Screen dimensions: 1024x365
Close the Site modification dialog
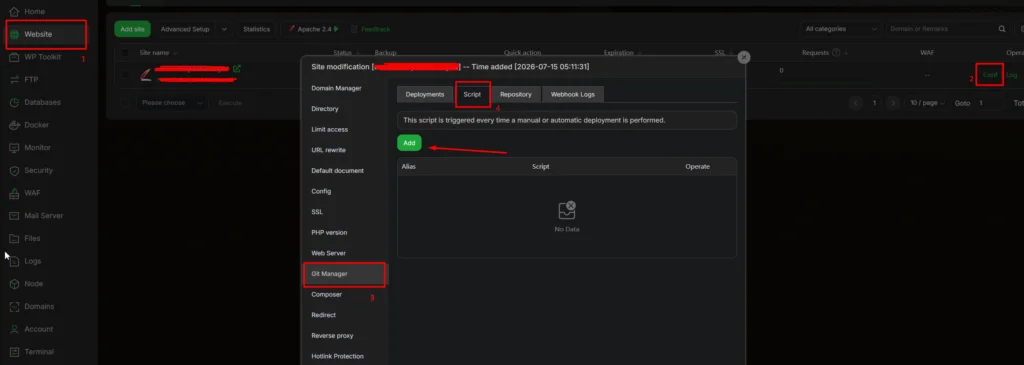coord(743,57)
